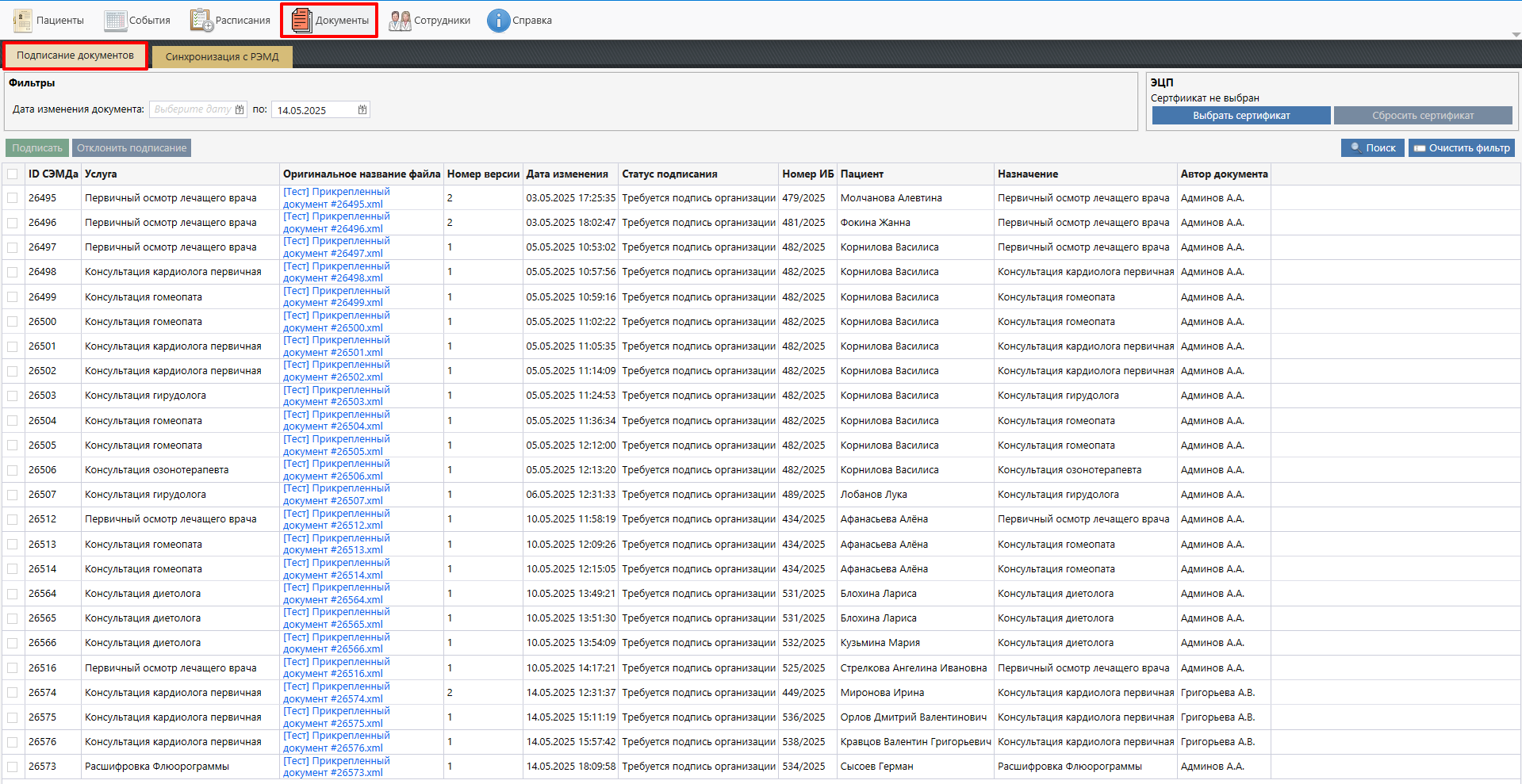Select the Подписание документов tab
The height and width of the screenshot is (784, 1522).
coord(75,55)
